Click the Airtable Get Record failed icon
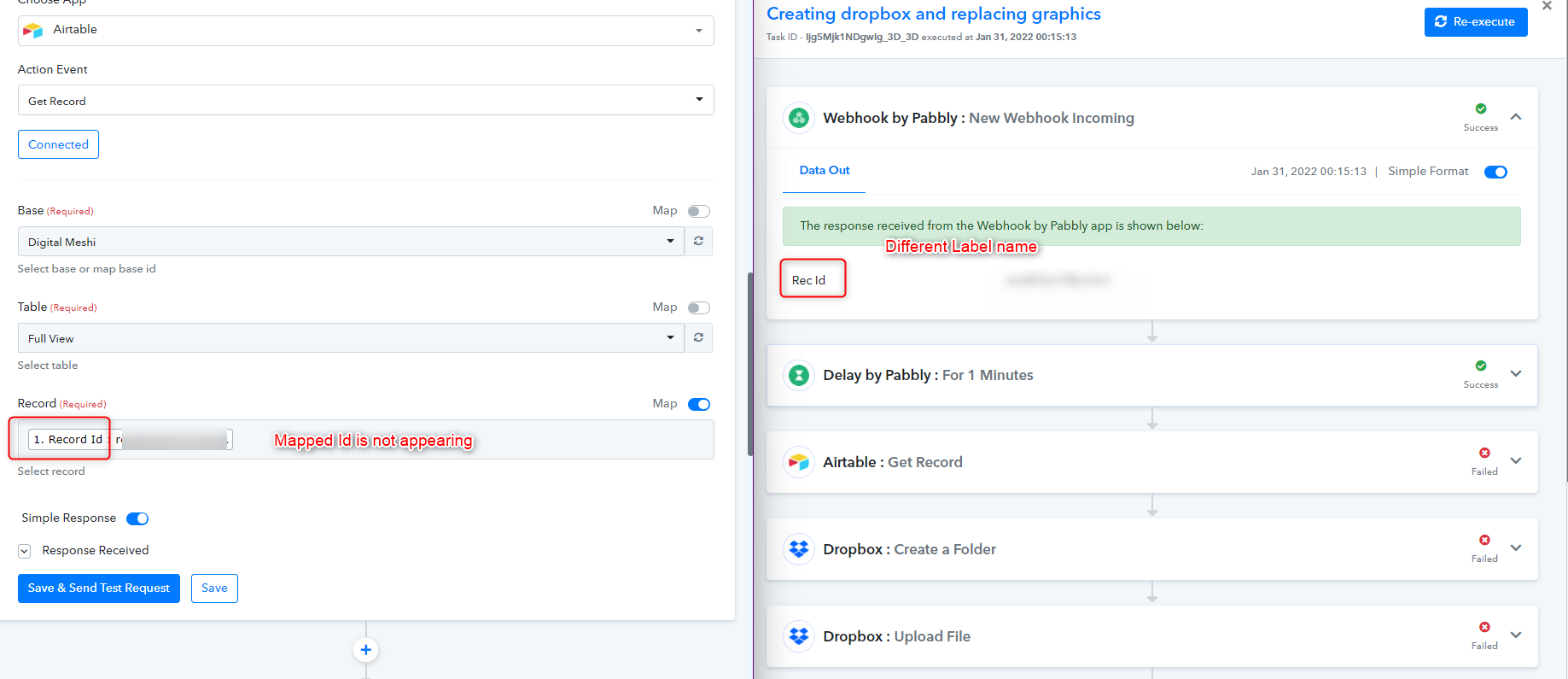The image size is (1568, 679). point(1484,453)
